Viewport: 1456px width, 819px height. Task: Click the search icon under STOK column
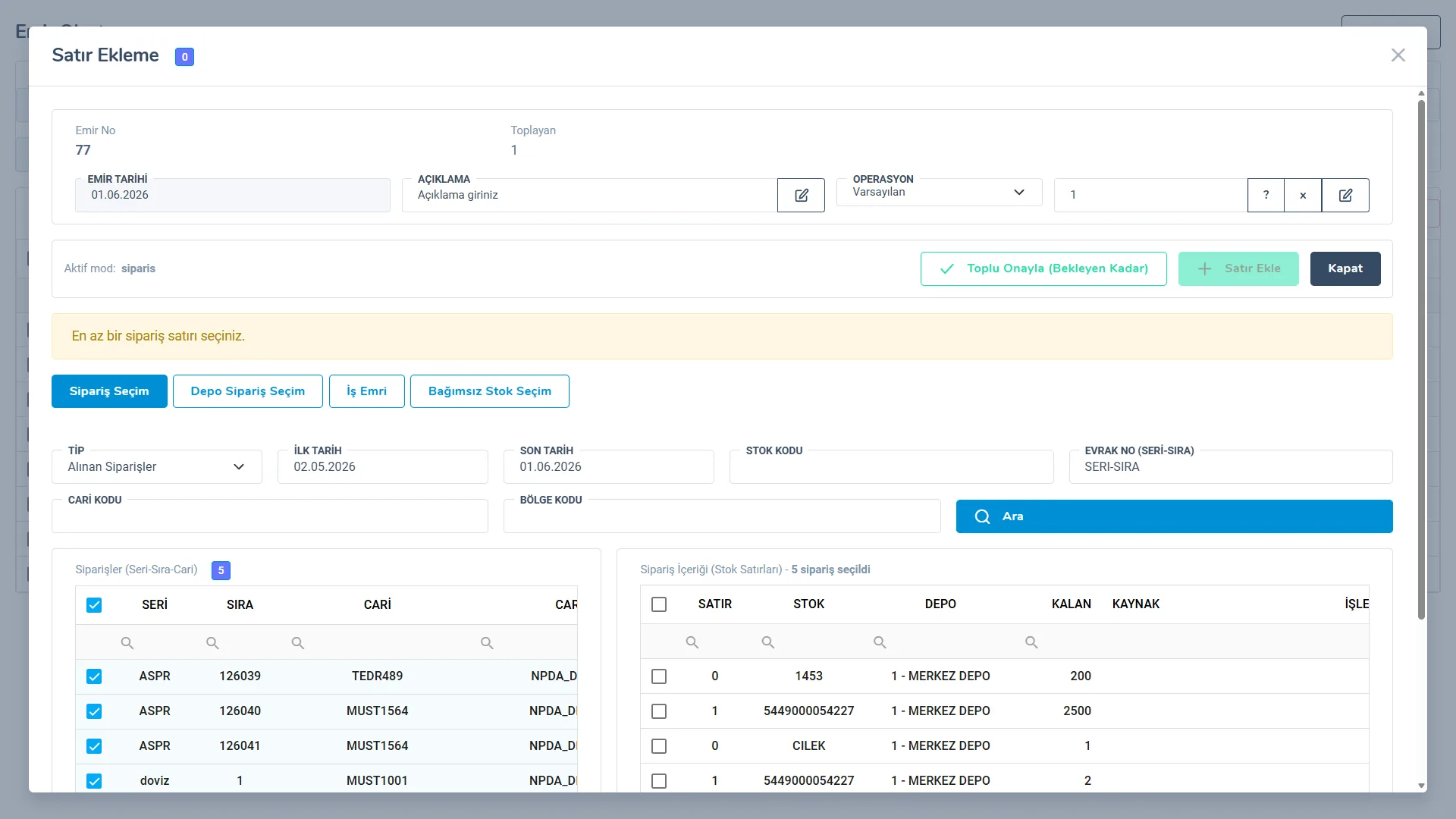pos(768,642)
